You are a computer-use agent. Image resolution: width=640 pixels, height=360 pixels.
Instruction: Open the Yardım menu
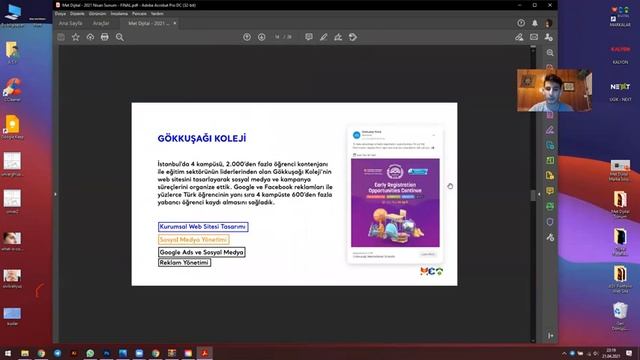[157, 13]
